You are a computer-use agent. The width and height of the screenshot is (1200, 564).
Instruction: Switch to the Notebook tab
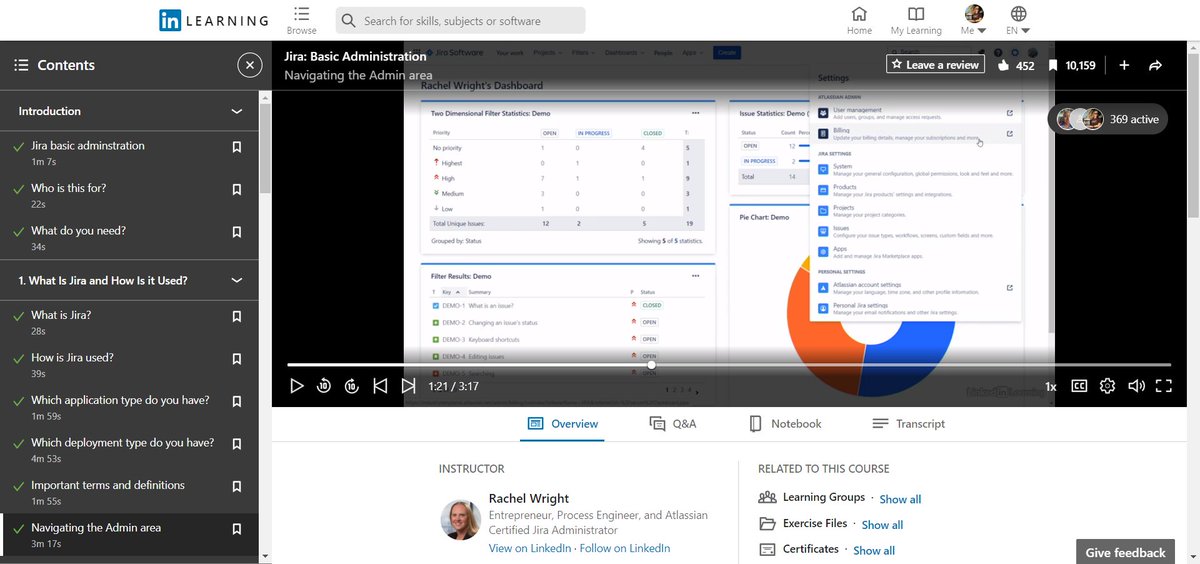tap(785, 424)
